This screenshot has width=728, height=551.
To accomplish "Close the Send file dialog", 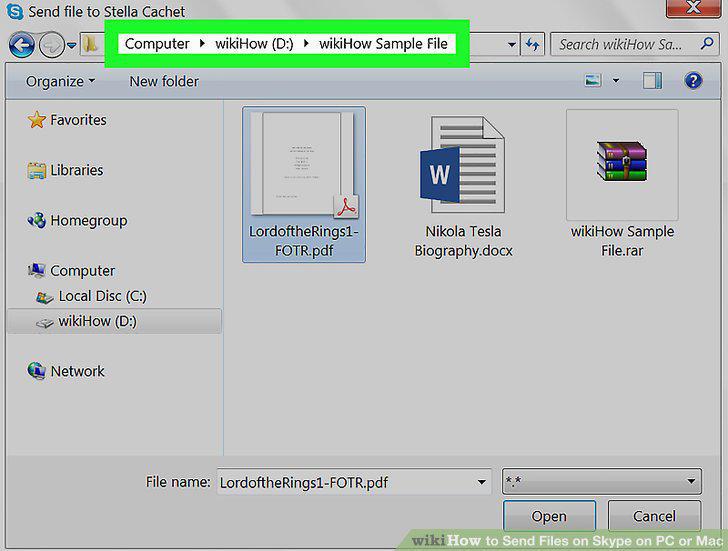I will 693,8.
